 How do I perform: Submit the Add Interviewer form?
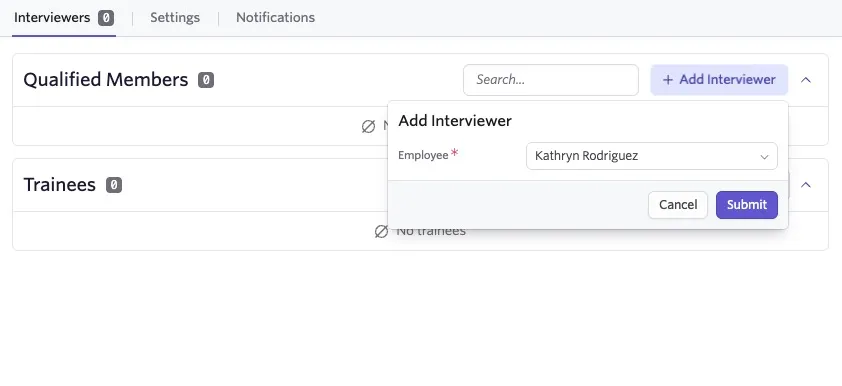(x=746, y=205)
